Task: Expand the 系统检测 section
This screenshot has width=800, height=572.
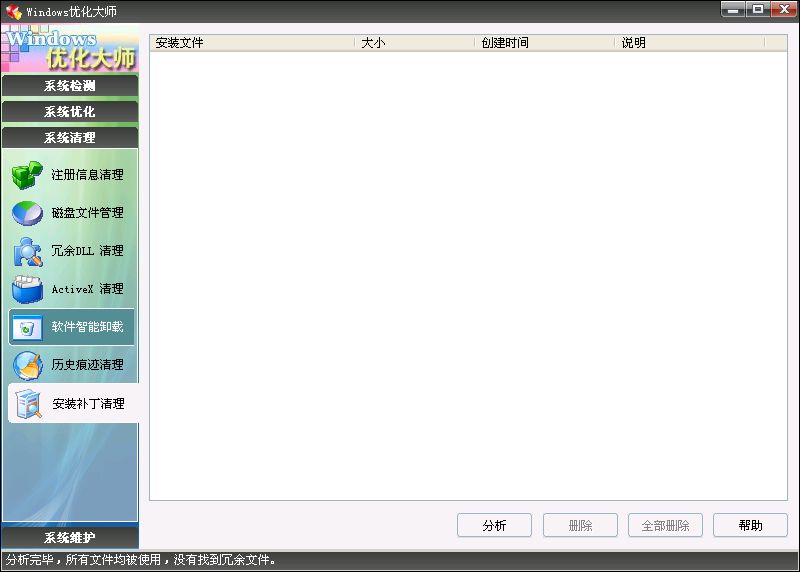Action: [70, 86]
